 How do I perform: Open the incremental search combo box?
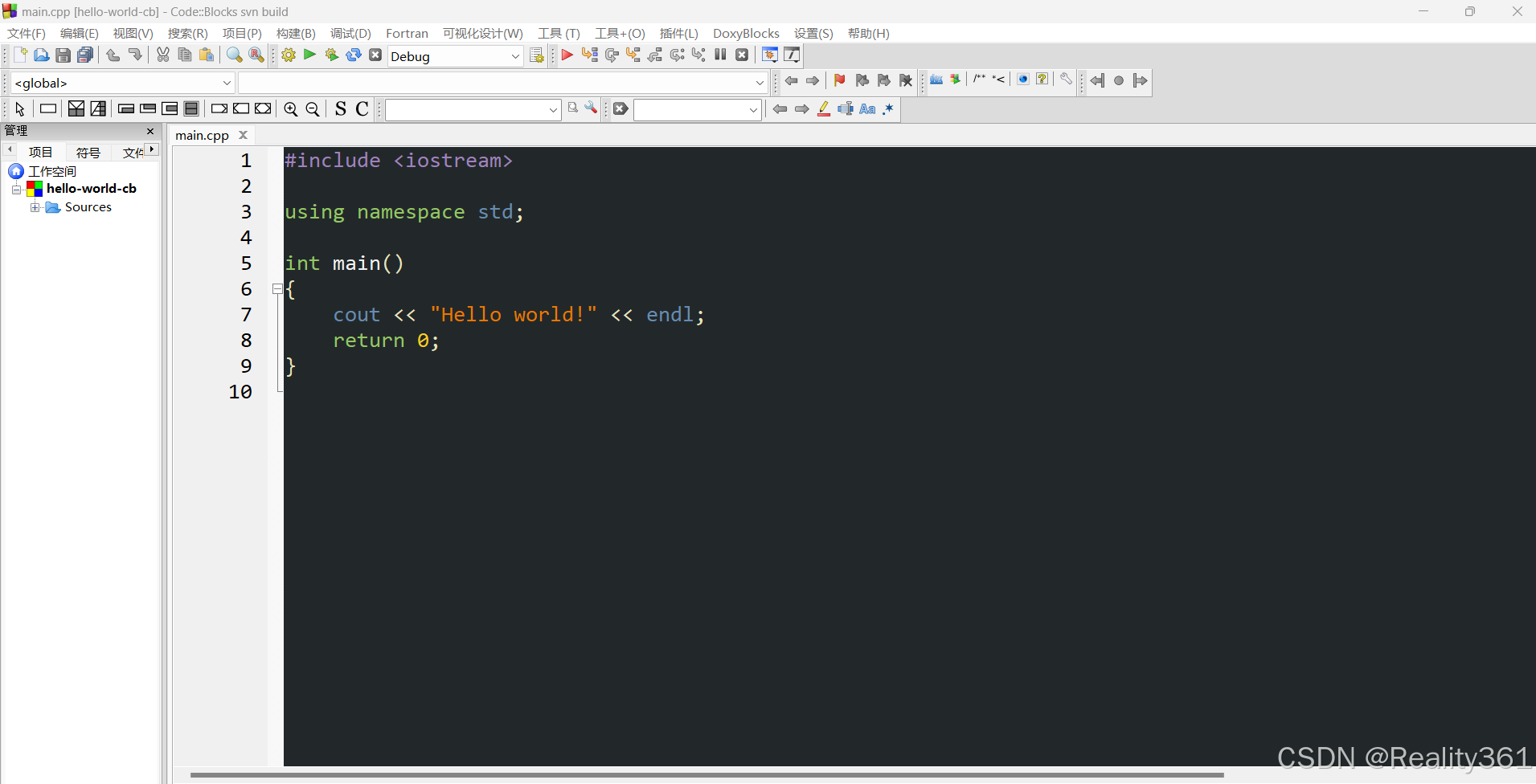pos(697,110)
